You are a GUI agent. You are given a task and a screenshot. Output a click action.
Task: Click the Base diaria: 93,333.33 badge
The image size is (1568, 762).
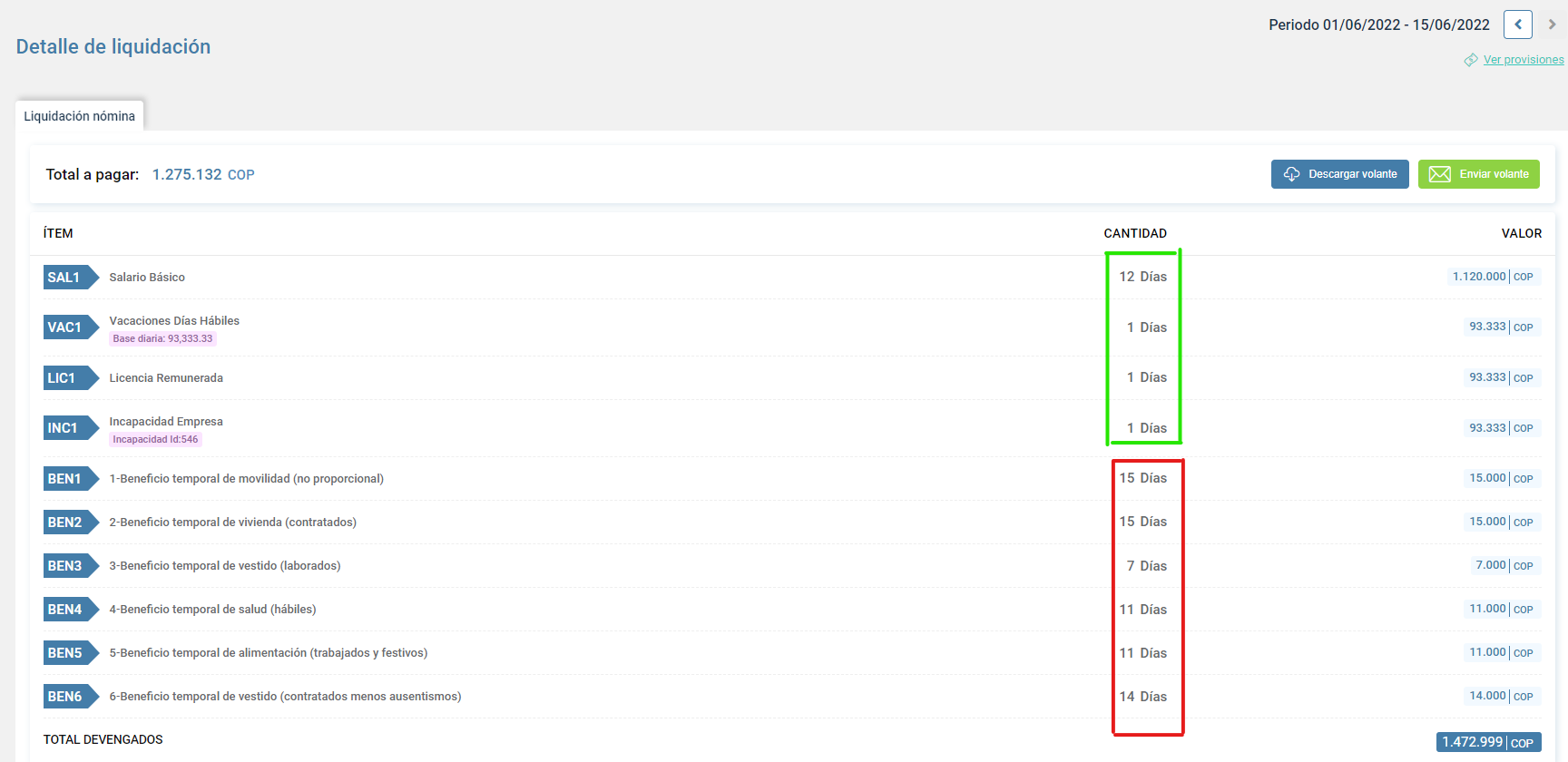162,339
